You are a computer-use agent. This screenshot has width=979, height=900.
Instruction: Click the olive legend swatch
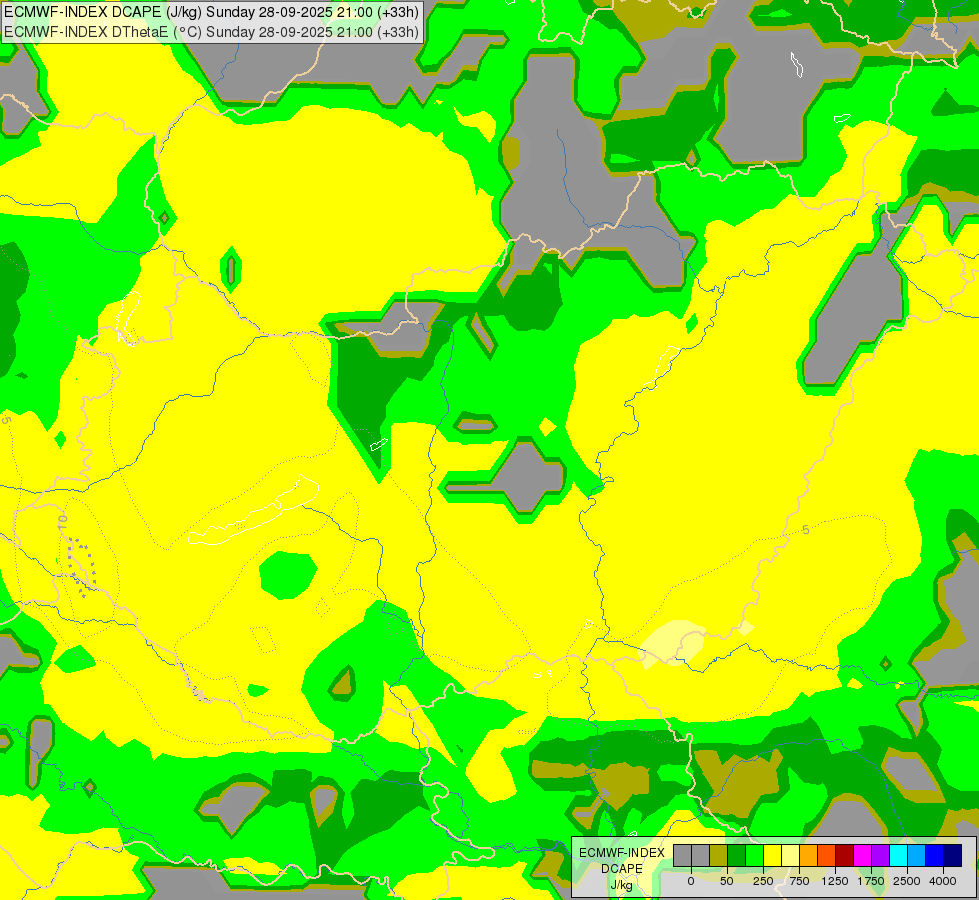[719, 856]
